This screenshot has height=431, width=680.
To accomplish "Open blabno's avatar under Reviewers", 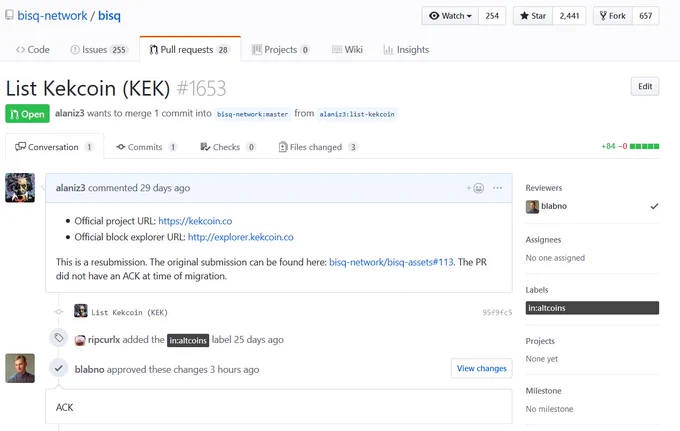I will tap(532, 207).
